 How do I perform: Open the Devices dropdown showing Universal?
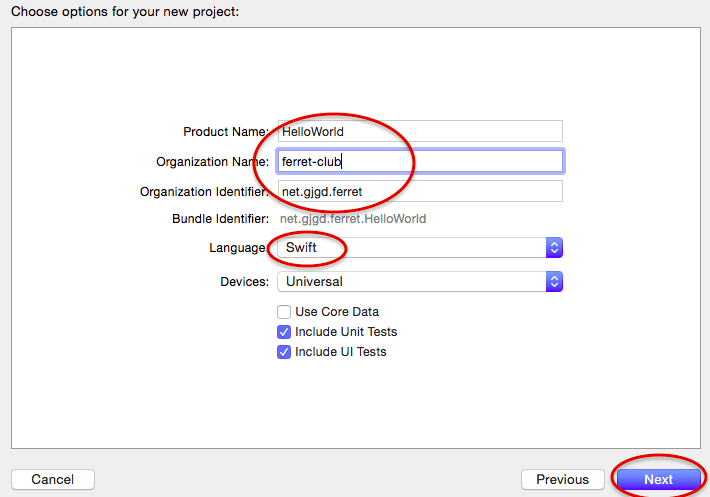(x=410, y=281)
